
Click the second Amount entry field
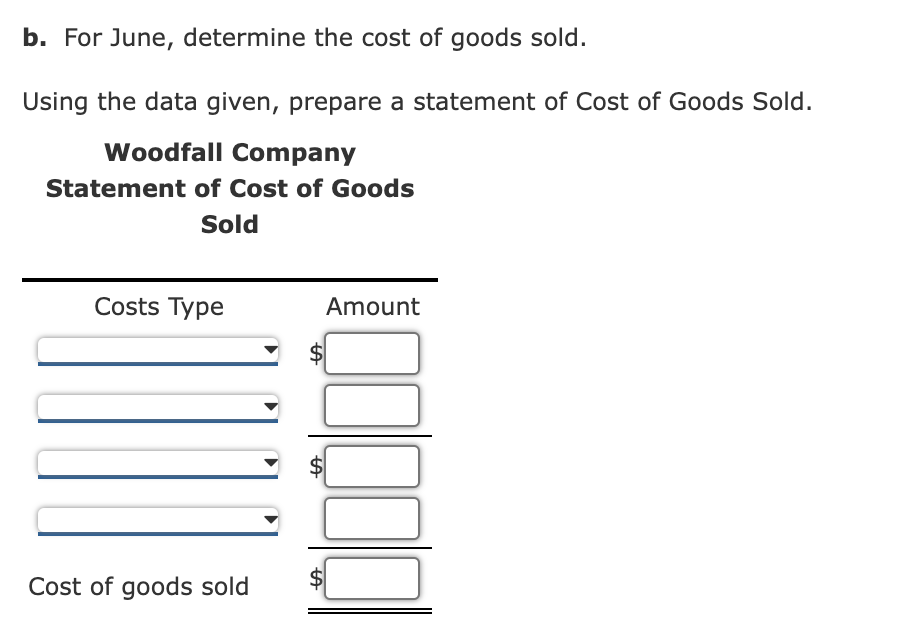pos(371,404)
